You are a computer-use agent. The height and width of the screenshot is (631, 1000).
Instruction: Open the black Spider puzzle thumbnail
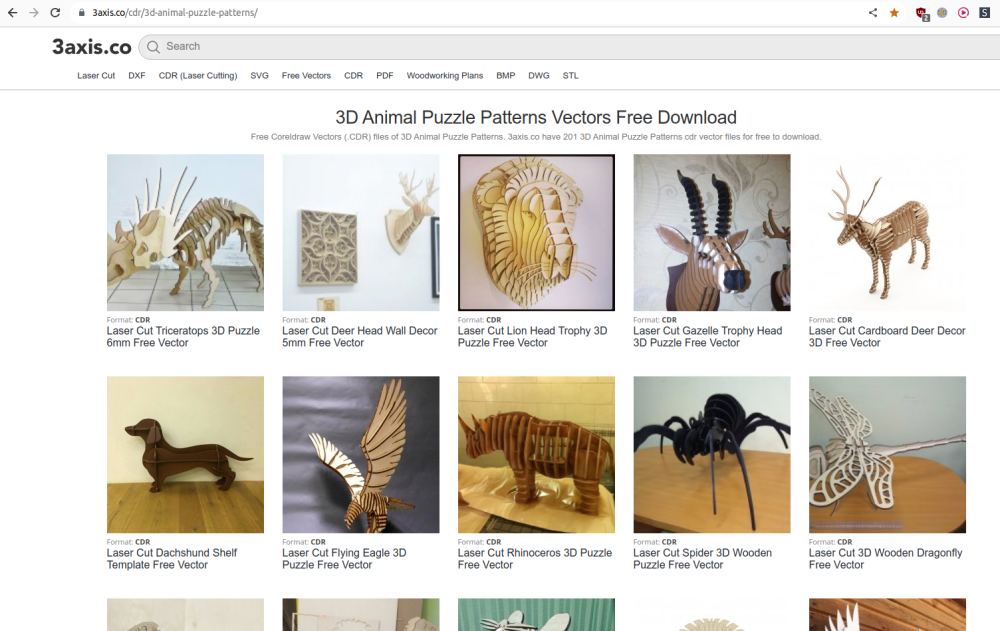(x=712, y=454)
